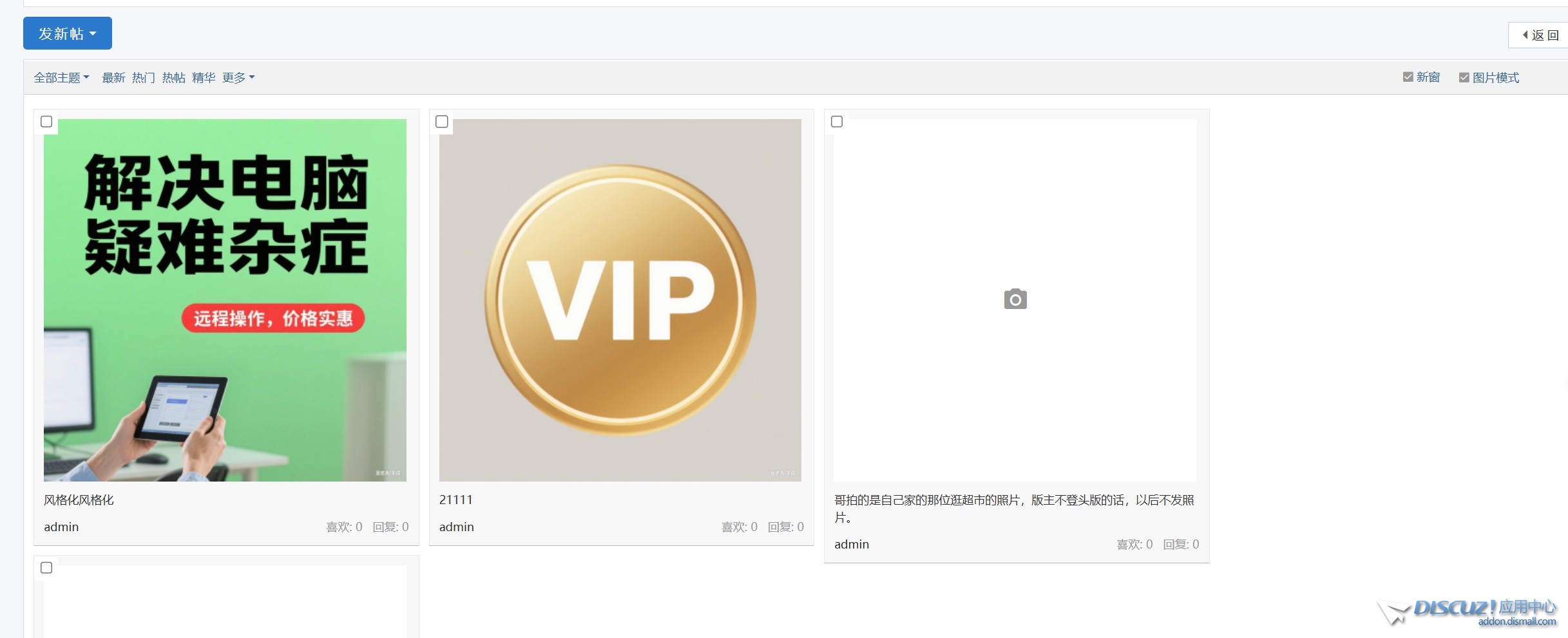
Task: Expand the 更多 dropdown menu
Action: point(238,78)
